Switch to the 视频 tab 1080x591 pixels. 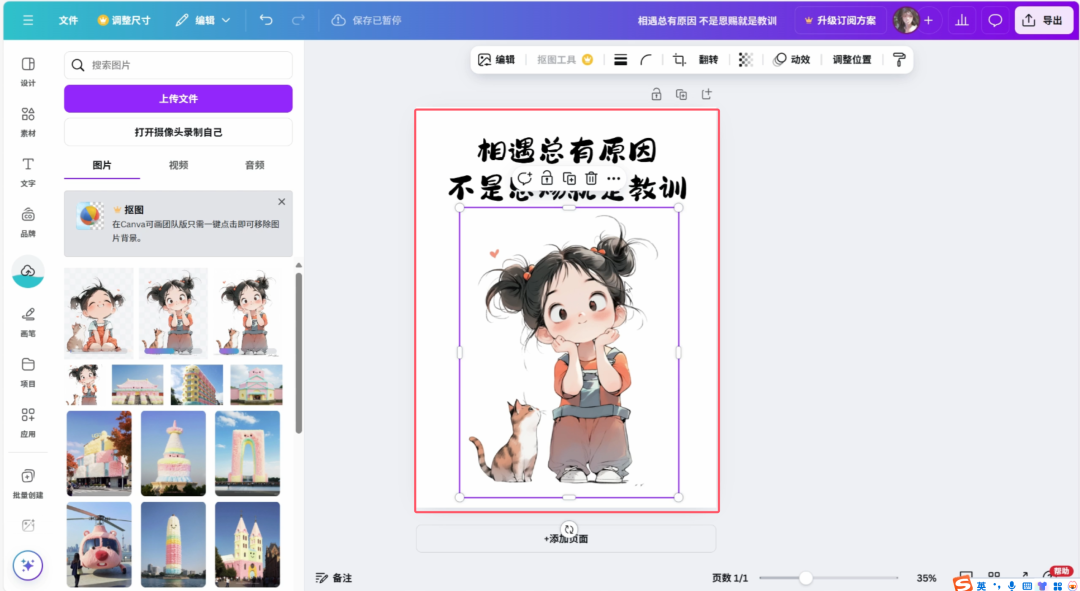pyautogui.click(x=178, y=164)
